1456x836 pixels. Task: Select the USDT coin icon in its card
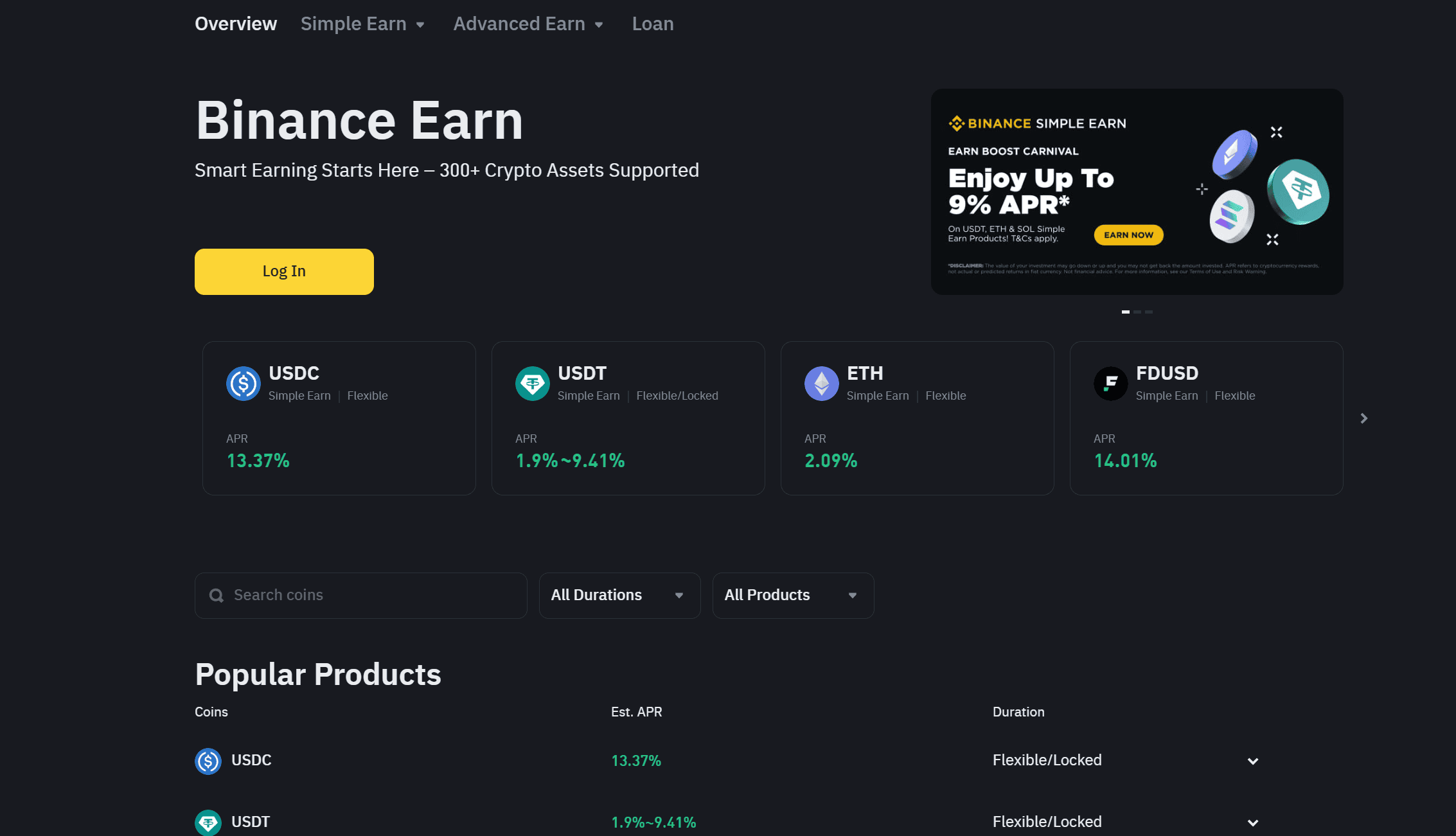pos(532,384)
